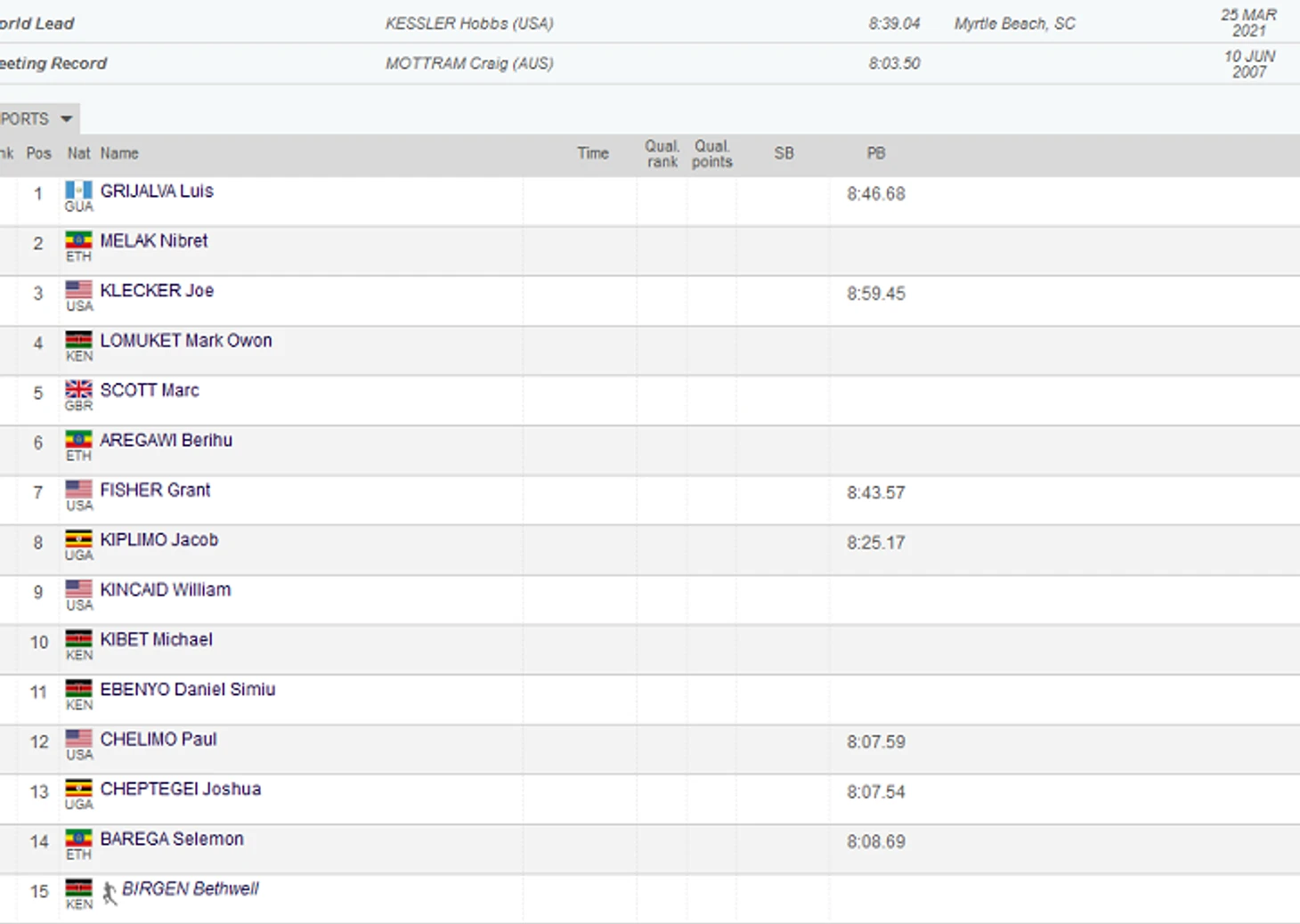This screenshot has height=924, width=1300.
Task: Open athlete profile for FISHER Grant
Action: [x=155, y=490]
